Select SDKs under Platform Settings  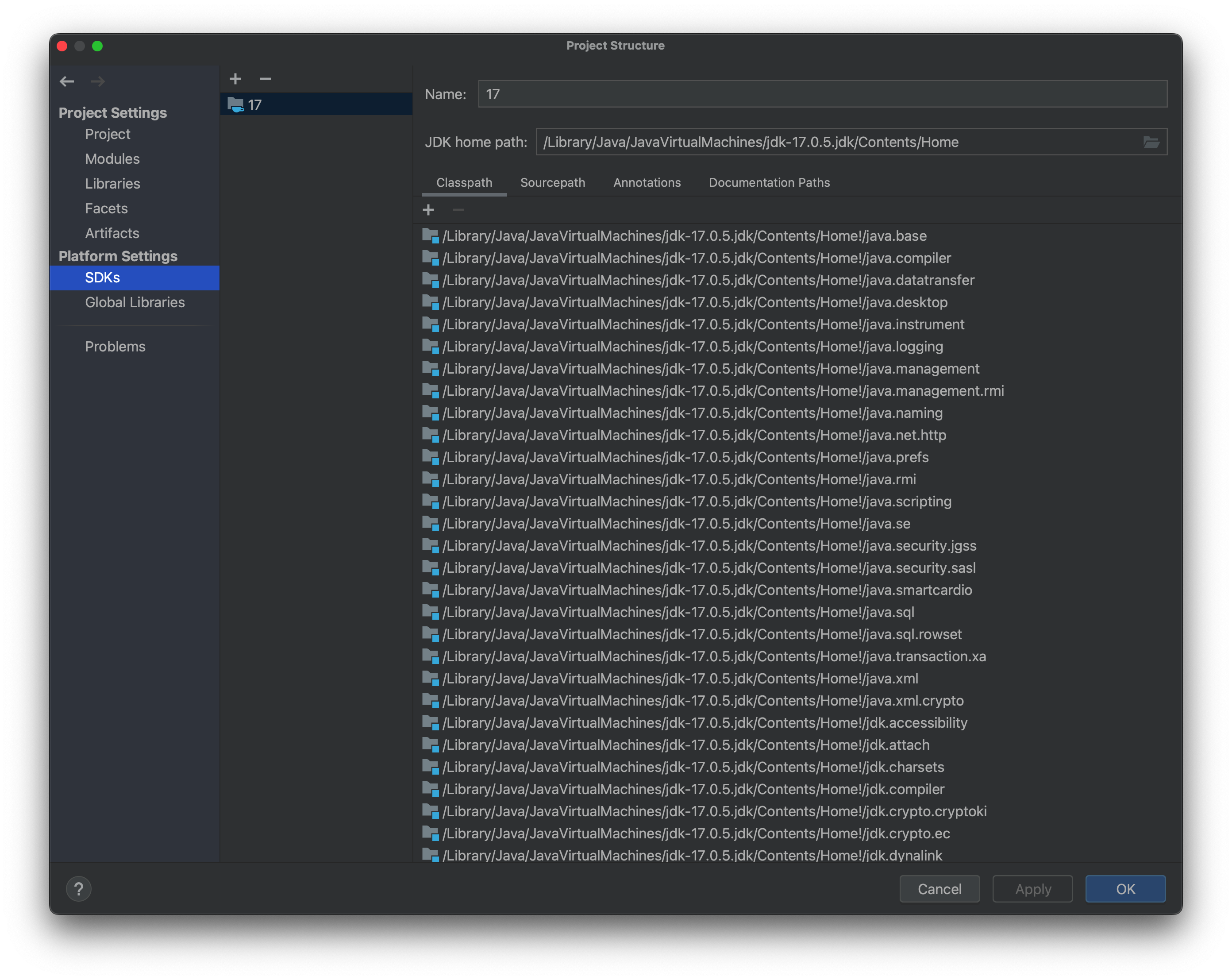coord(134,278)
